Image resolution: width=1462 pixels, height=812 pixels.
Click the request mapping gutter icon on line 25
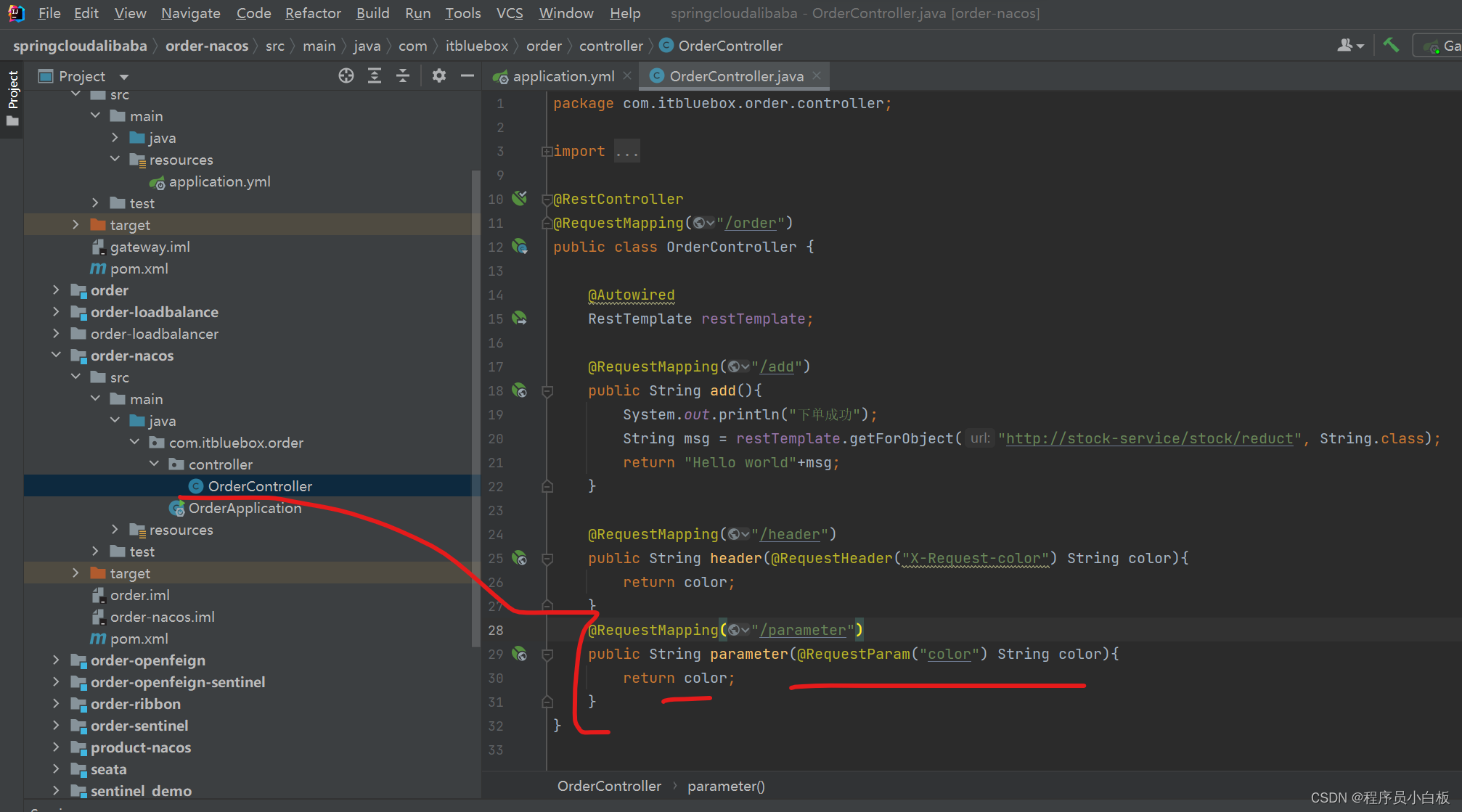click(x=520, y=557)
